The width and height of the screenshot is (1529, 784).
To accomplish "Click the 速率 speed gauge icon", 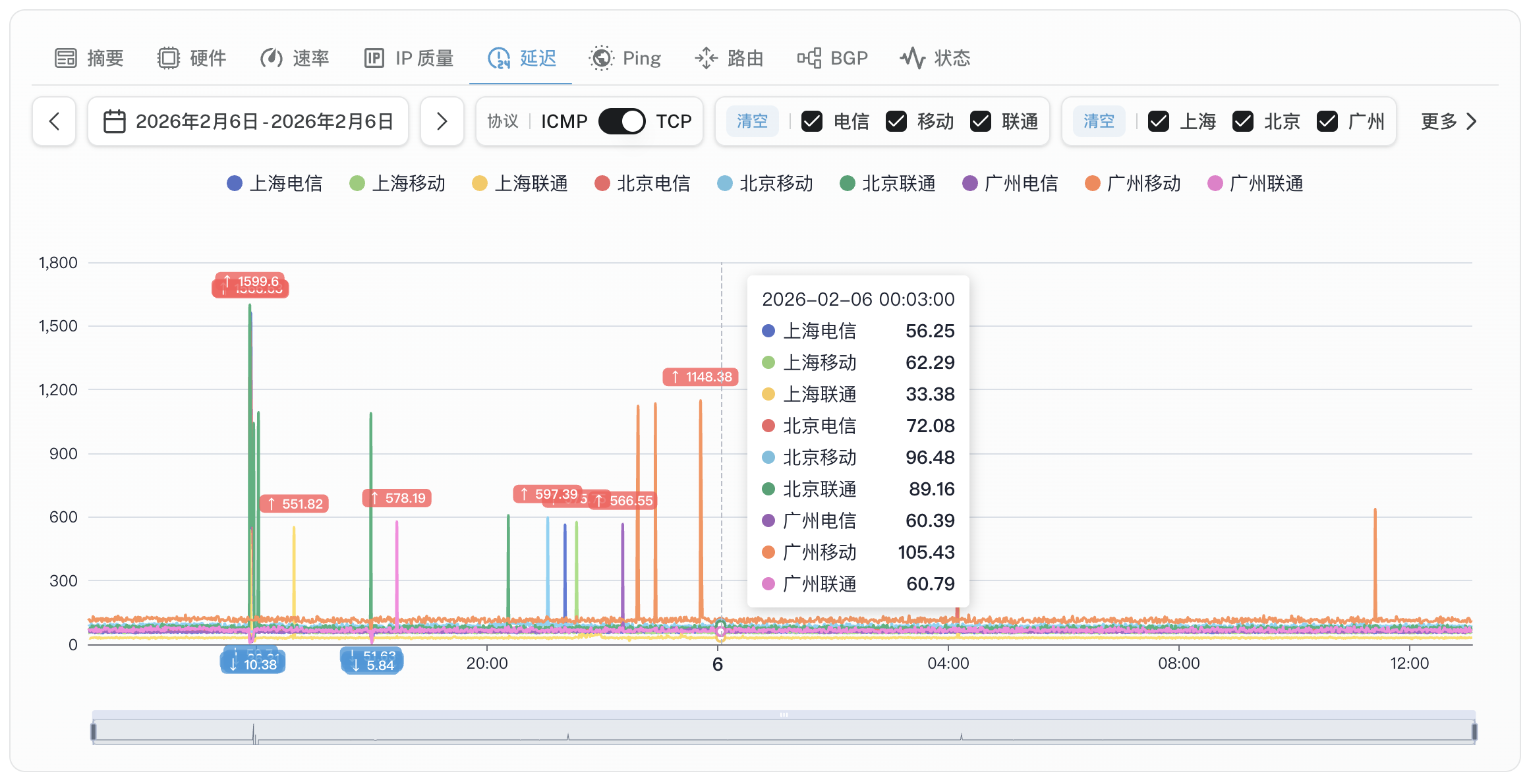I will coord(271,58).
